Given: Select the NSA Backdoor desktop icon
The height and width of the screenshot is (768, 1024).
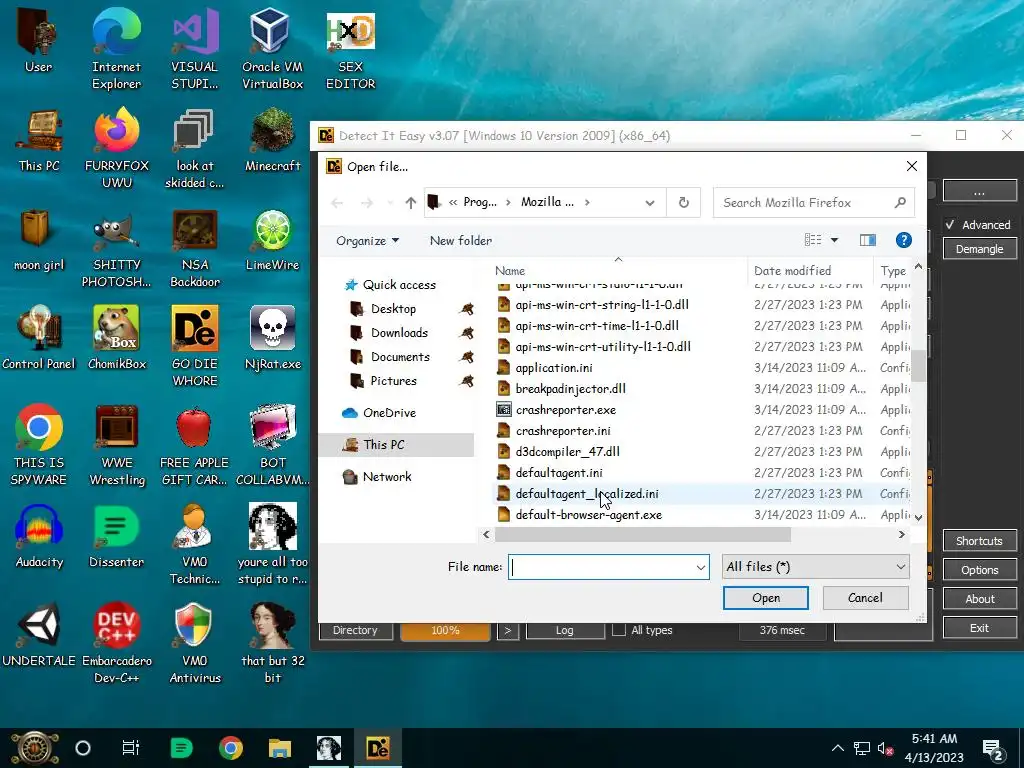Looking at the screenshot, I should [x=195, y=248].
